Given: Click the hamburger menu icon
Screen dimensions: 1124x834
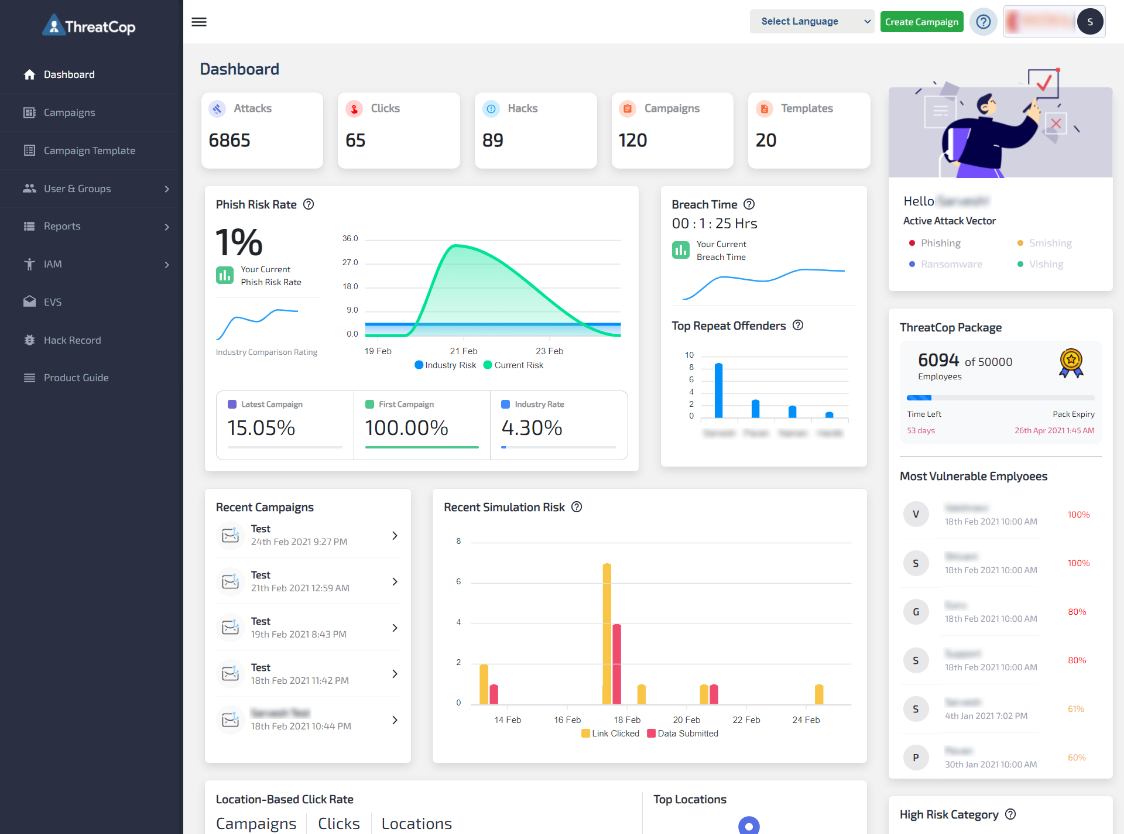Looking at the screenshot, I should (199, 22).
